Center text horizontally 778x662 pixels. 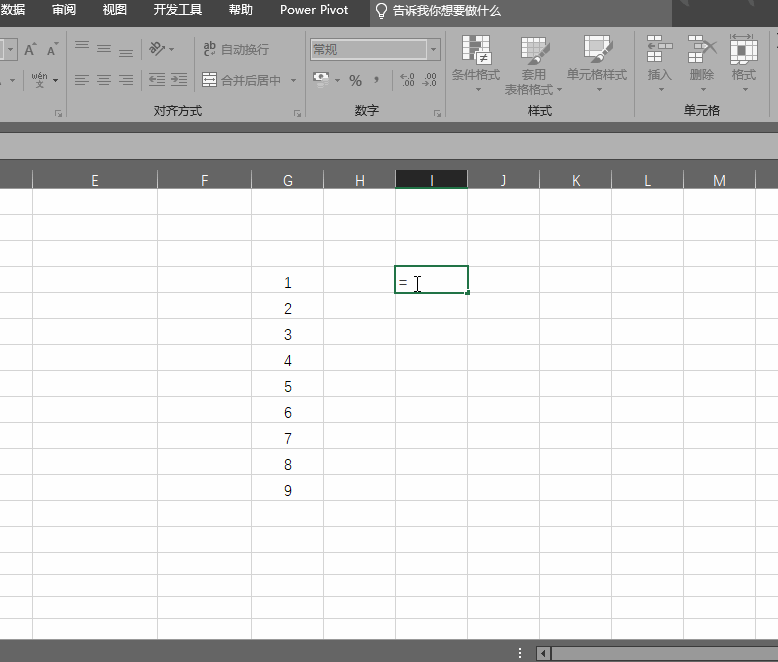(x=104, y=80)
